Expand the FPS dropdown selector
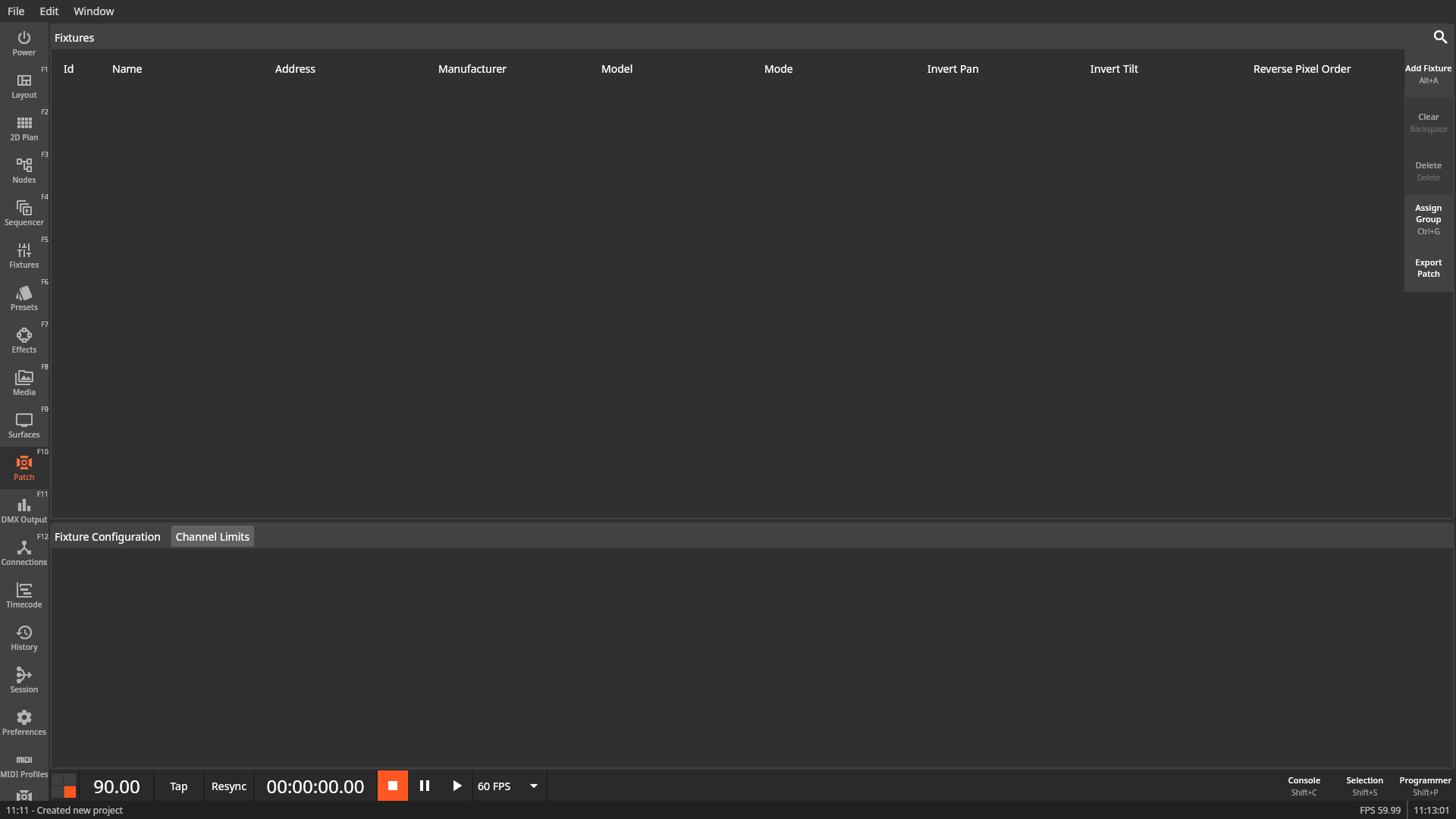 [x=535, y=786]
